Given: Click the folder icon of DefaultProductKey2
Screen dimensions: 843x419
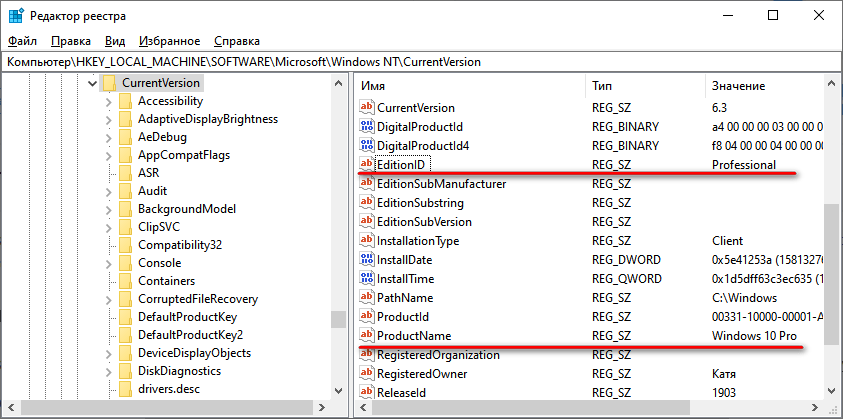Looking at the screenshot, I should [125, 335].
